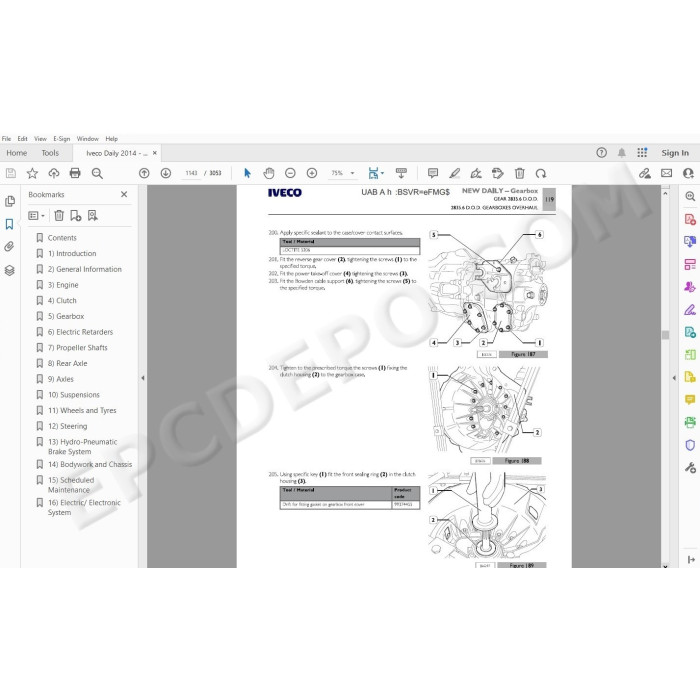700x700 pixels.
Task: Open 14) Bodywork and Chassis bookmark
Action: [x=90, y=464]
